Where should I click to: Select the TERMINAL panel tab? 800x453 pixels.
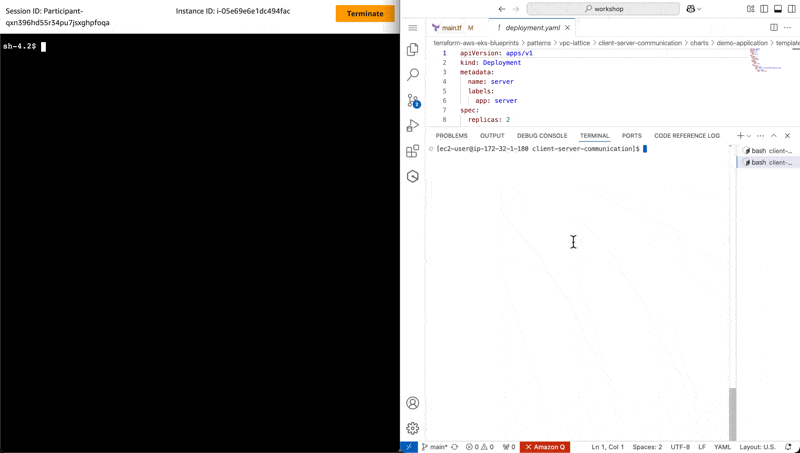[594, 136]
